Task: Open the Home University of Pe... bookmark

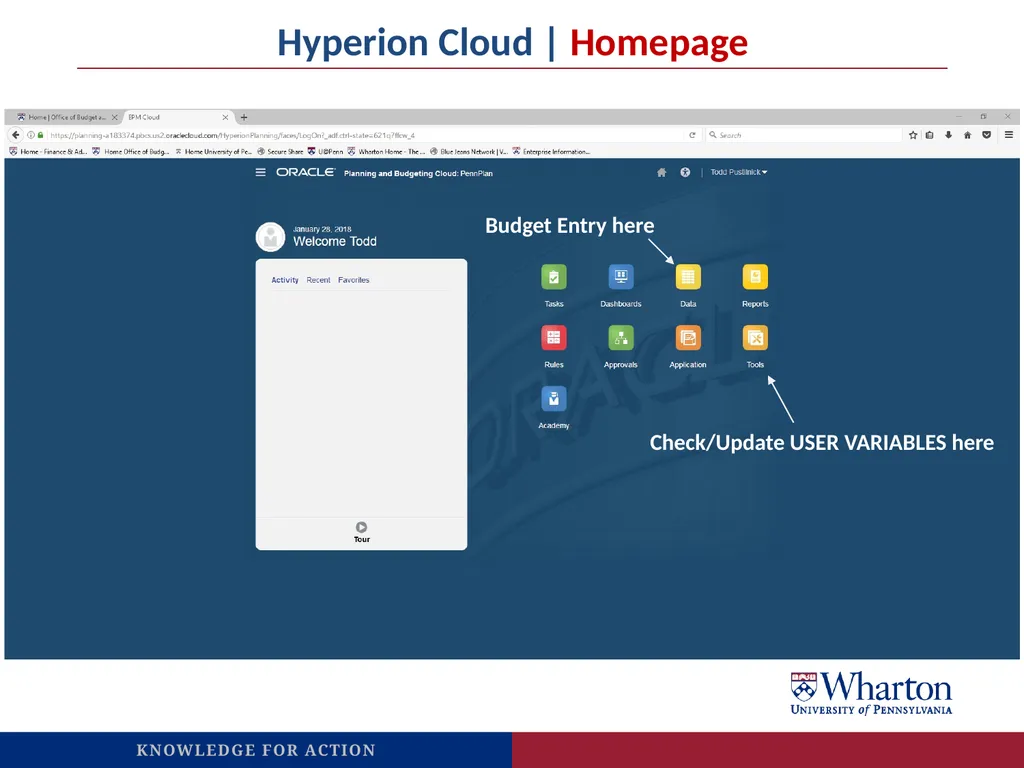Action: [x=214, y=152]
